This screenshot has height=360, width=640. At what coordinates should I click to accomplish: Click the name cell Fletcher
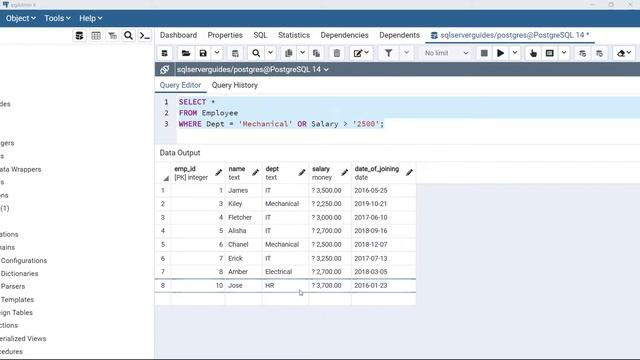[x=243, y=218]
